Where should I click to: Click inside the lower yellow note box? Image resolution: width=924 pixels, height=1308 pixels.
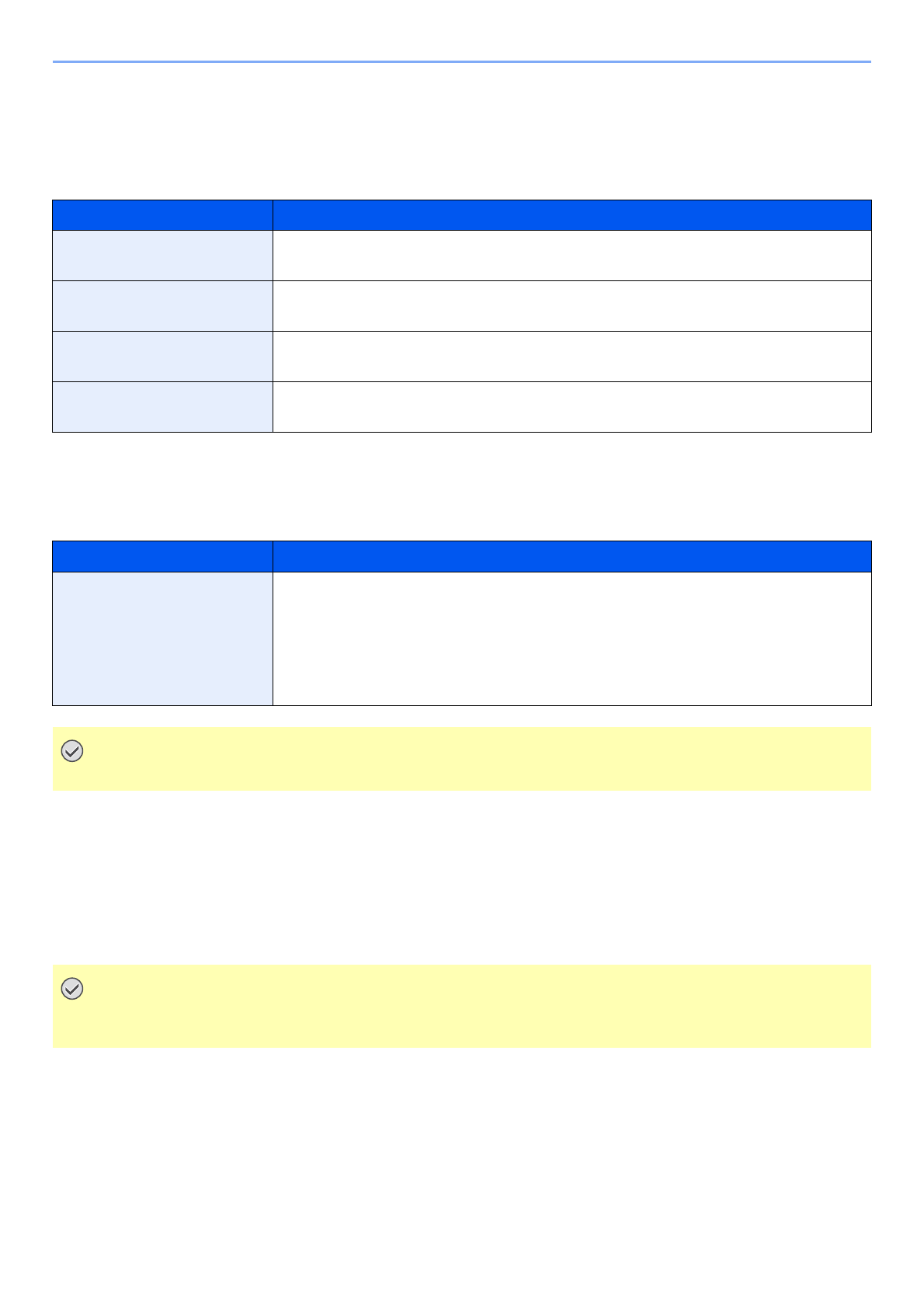(466, 1007)
